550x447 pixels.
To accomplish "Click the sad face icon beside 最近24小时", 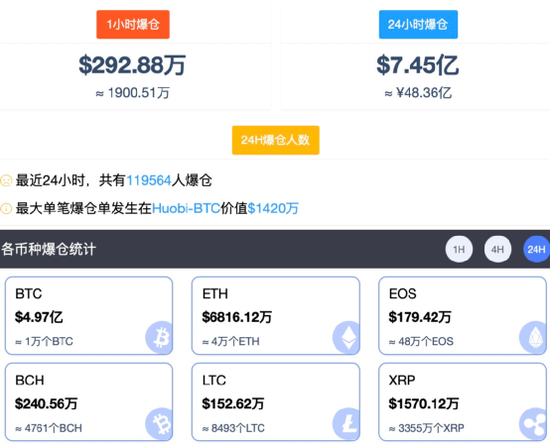I will click(6, 180).
